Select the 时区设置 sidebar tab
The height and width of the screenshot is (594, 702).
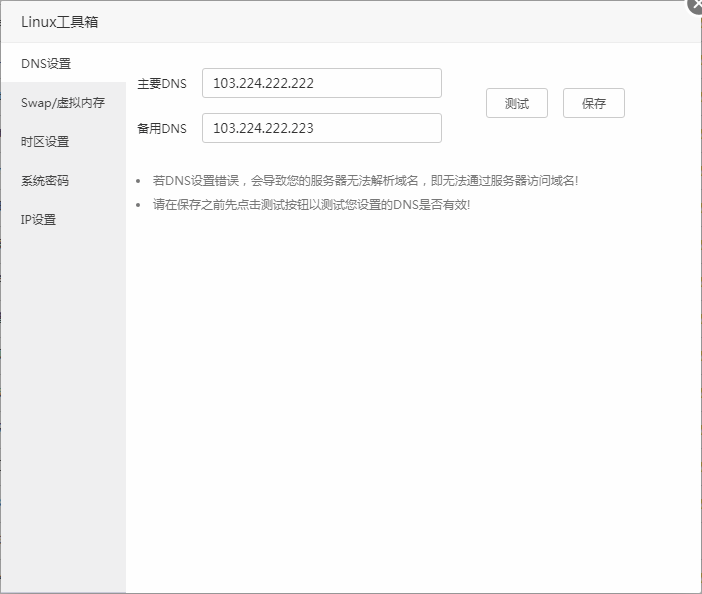45,141
